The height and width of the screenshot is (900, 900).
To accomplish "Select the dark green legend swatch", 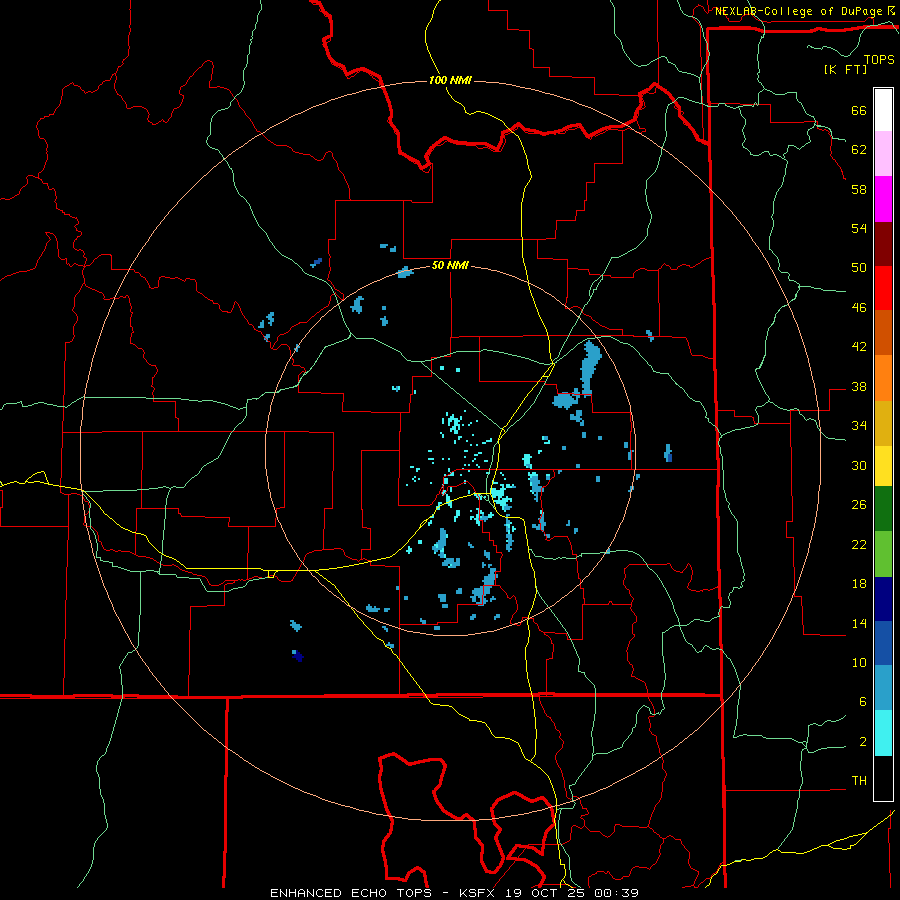I will tap(883, 509).
